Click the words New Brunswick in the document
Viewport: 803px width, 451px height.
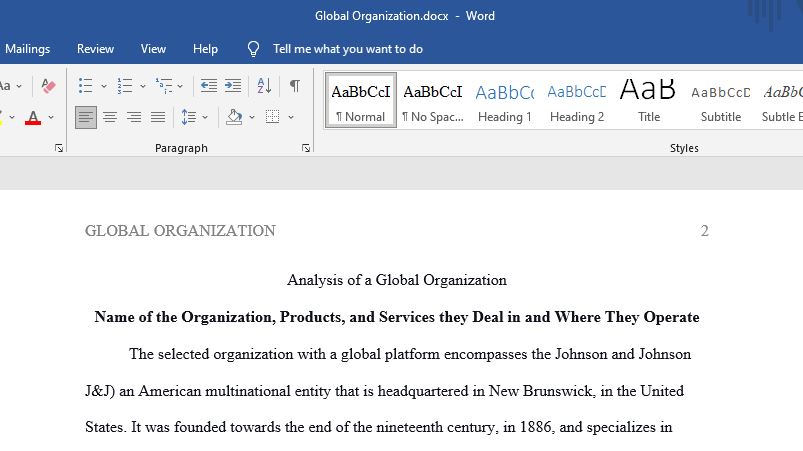coord(541,391)
